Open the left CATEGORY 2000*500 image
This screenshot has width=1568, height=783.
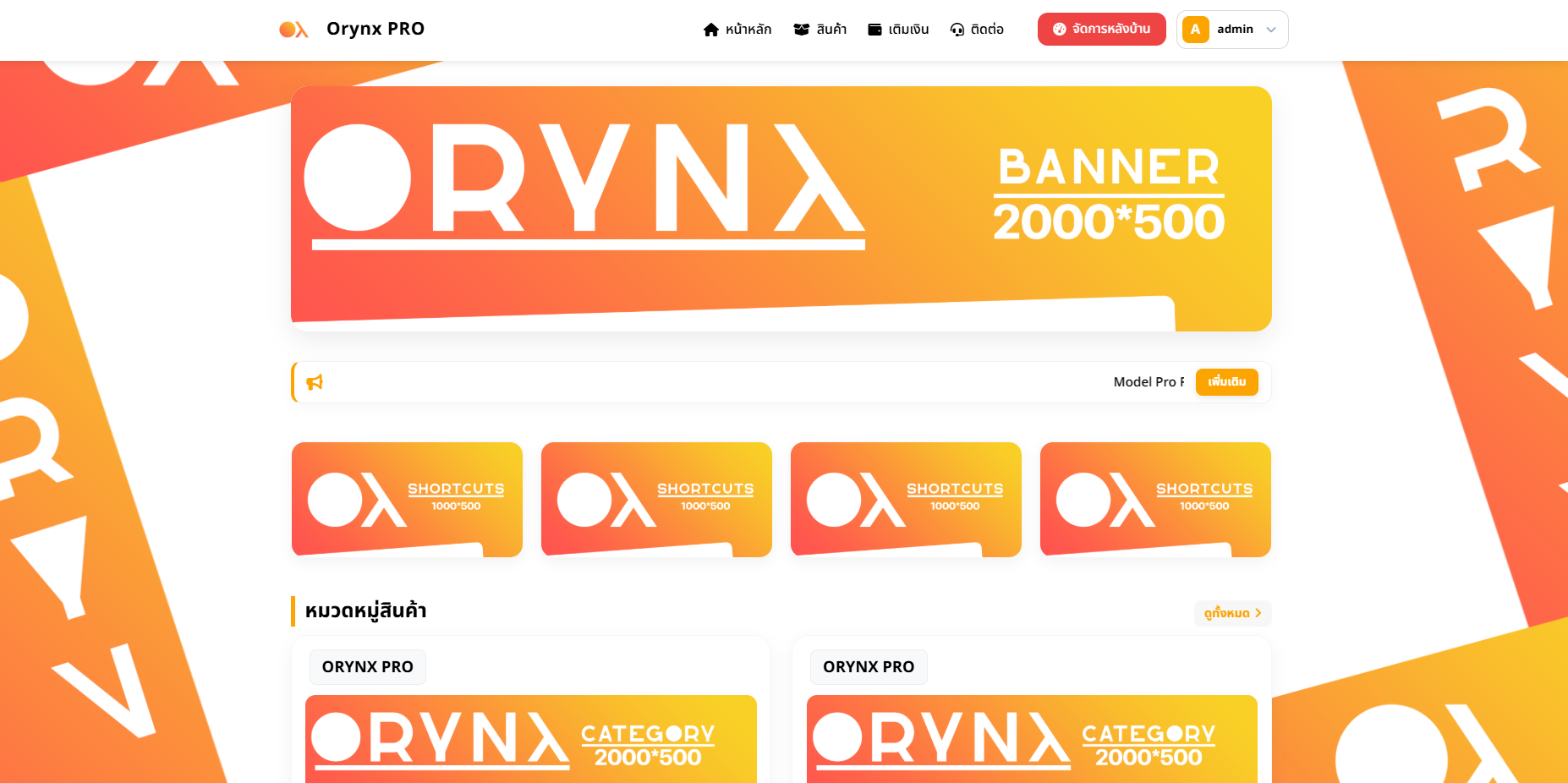(531, 739)
